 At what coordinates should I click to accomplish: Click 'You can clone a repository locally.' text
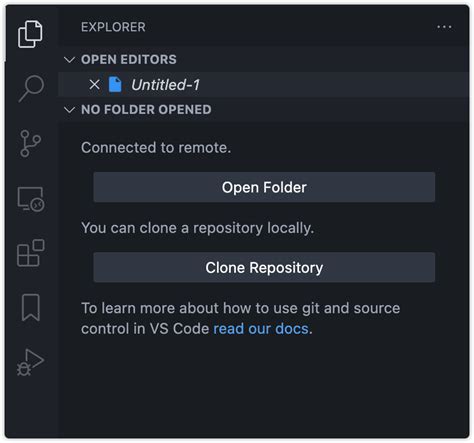[x=198, y=228]
